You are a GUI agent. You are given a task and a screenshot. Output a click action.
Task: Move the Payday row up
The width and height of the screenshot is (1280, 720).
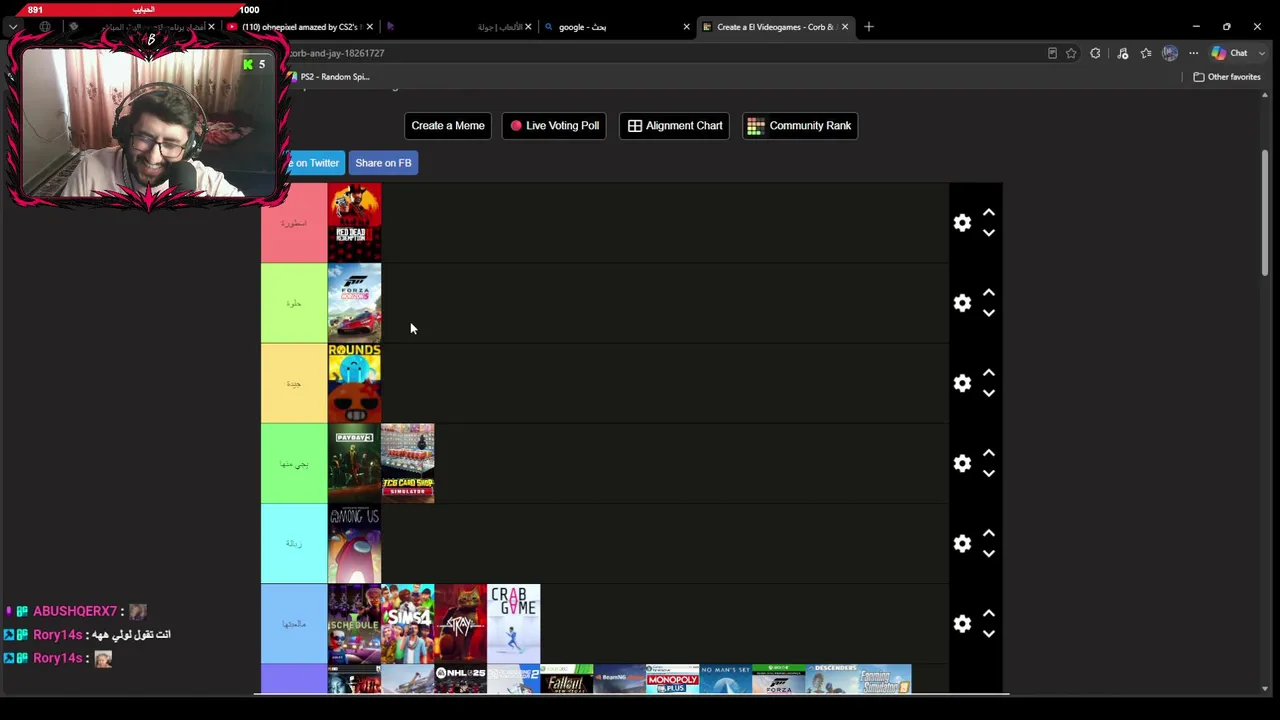coord(989,452)
